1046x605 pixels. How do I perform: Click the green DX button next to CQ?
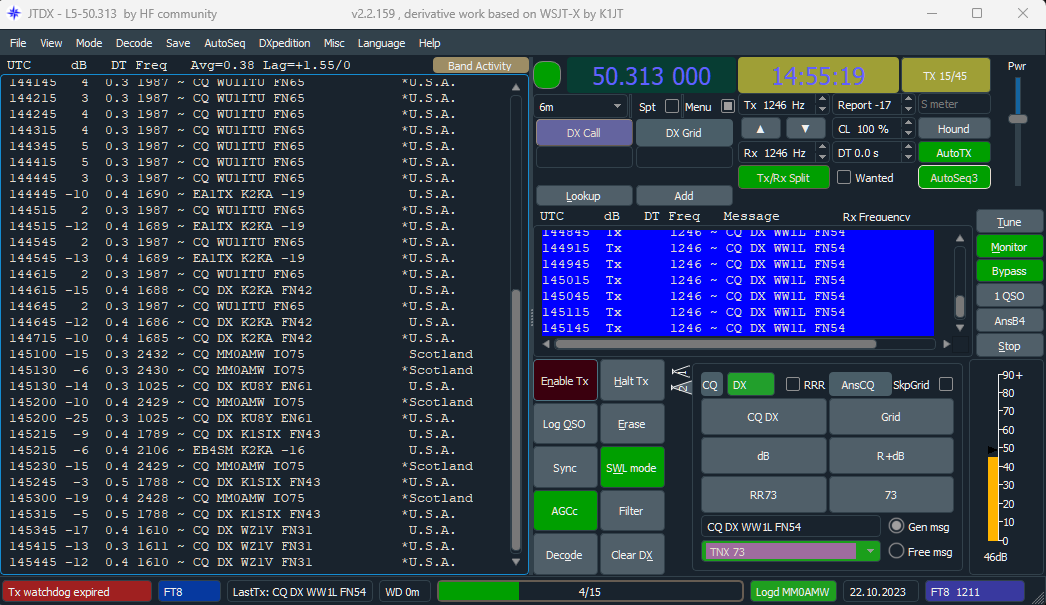coord(750,385)
